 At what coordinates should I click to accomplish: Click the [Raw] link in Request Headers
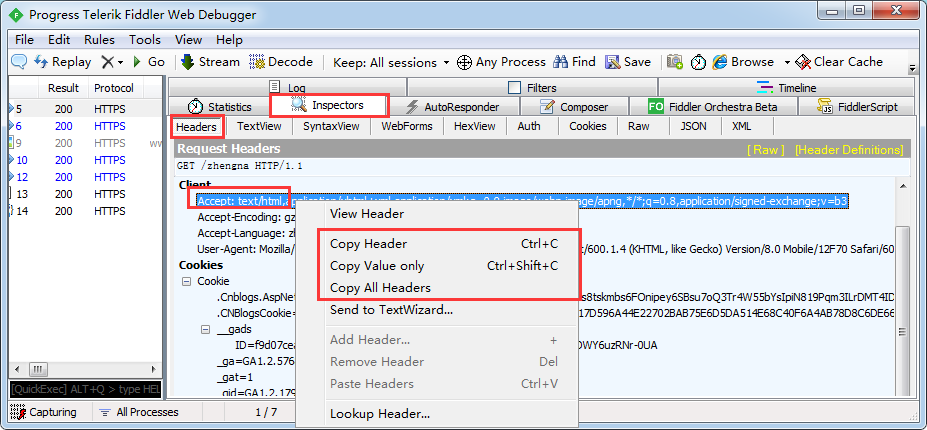[x=767, y=149]
